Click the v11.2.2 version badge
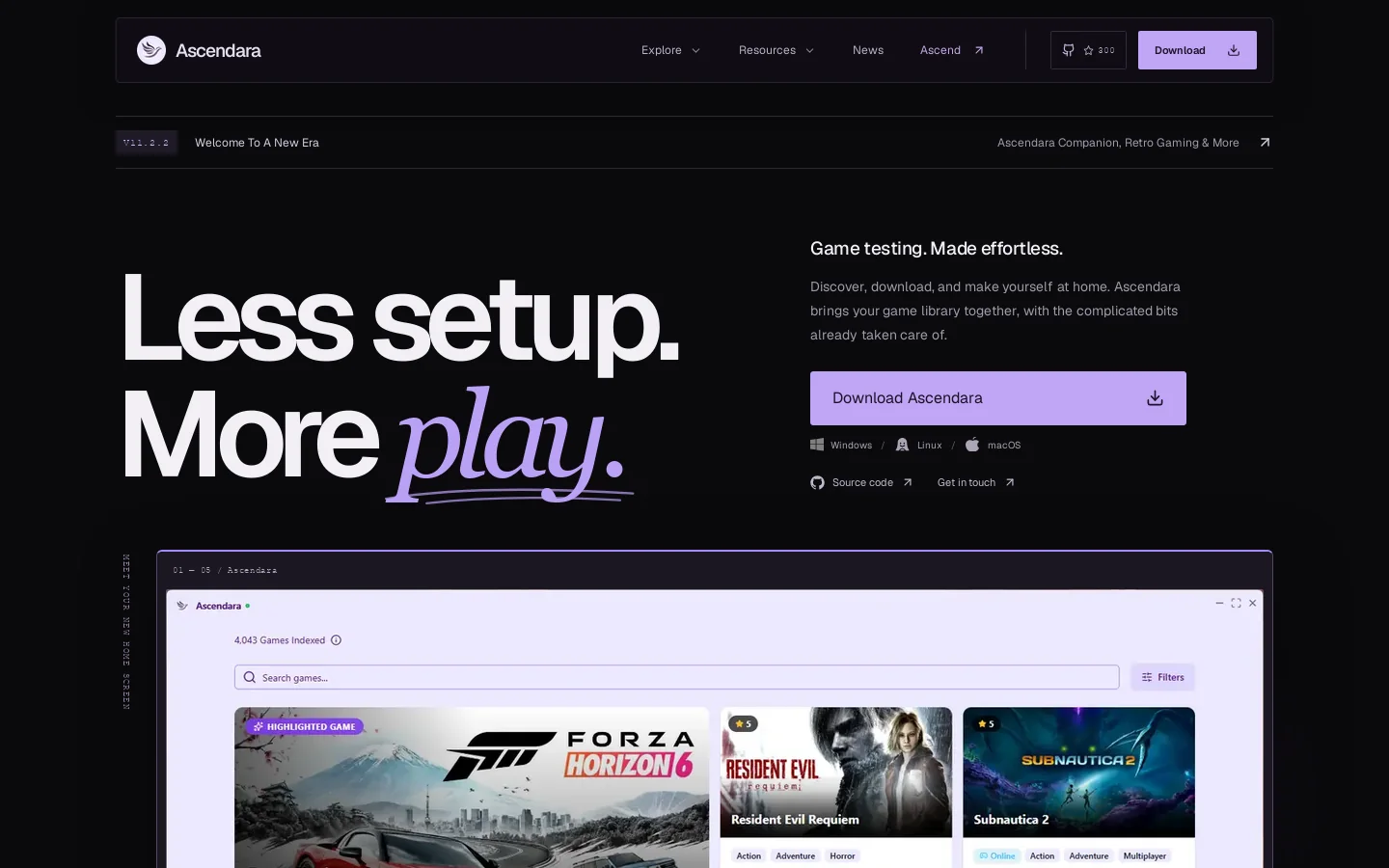This screenshot has width=1389, height=868. (x=147, y=143)
